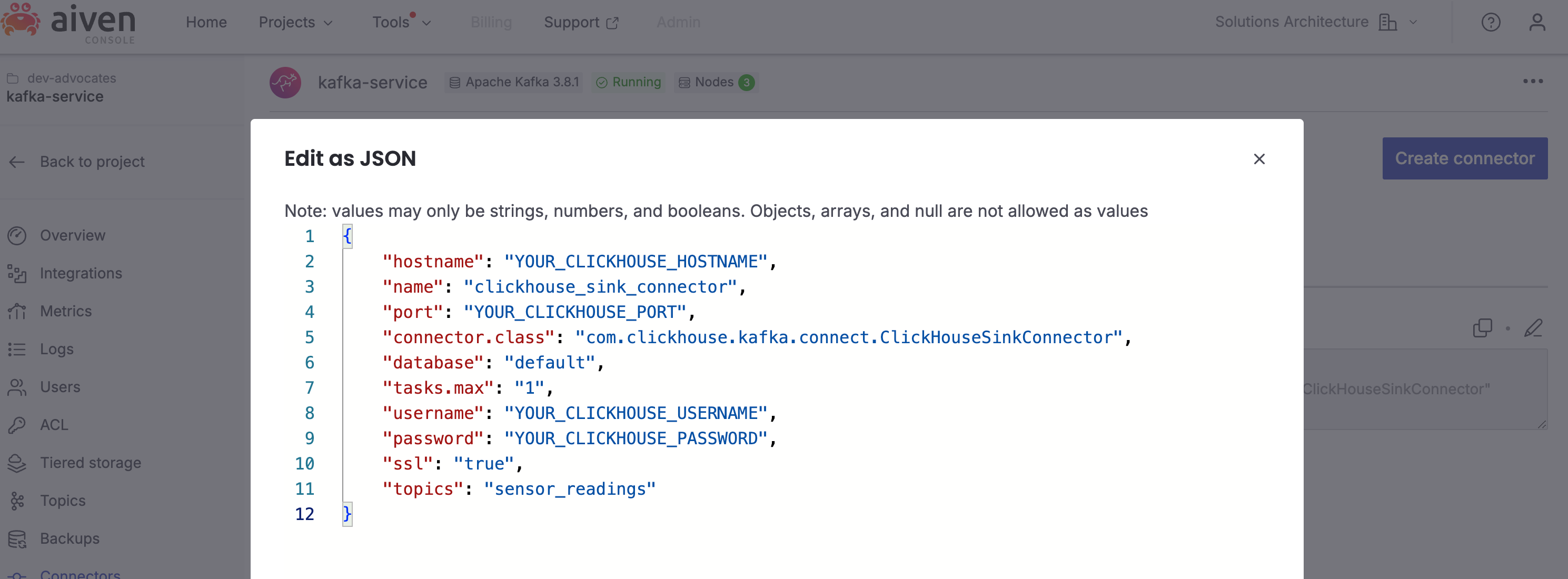Expand the Projects dropdown

[x=295, y=23]
